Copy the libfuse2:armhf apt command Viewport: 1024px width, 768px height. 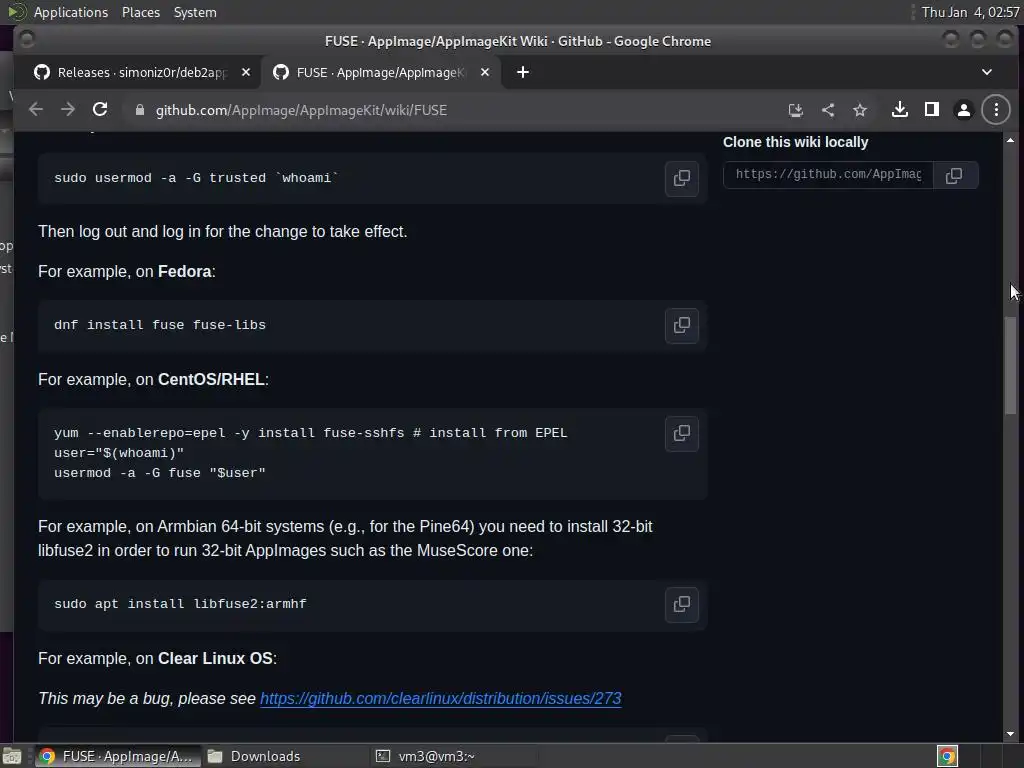pos(682,604)
